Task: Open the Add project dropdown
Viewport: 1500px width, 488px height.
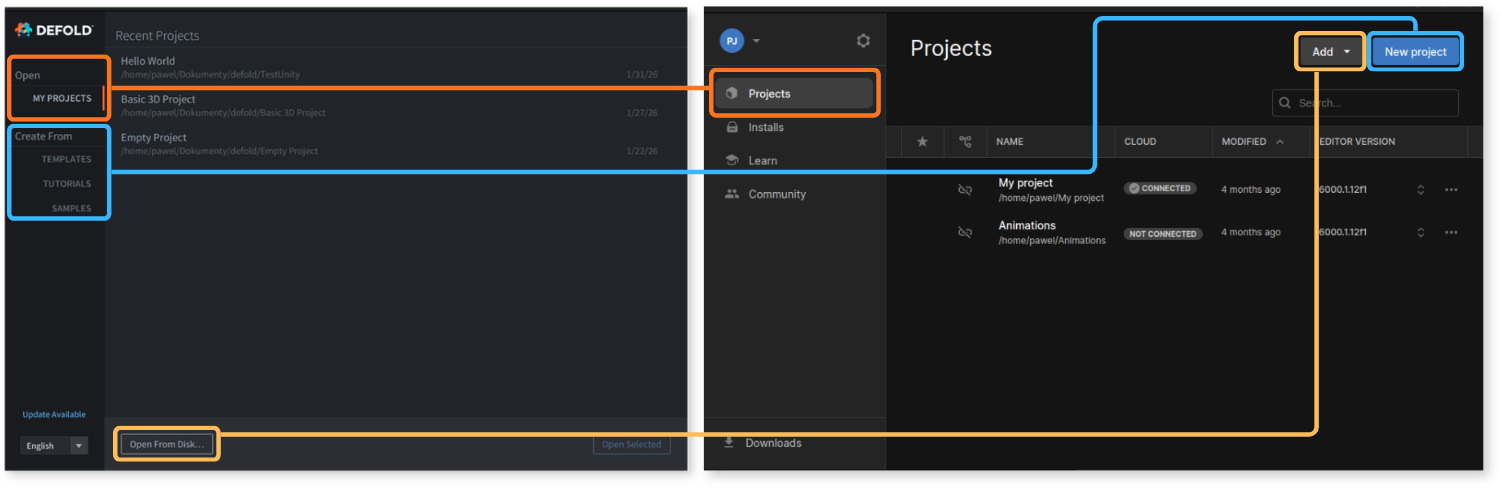Action: pos(1330,52)
